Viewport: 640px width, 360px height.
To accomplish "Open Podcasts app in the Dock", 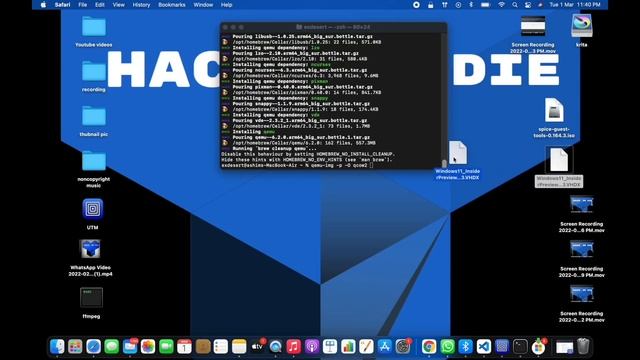I will 312,347.
